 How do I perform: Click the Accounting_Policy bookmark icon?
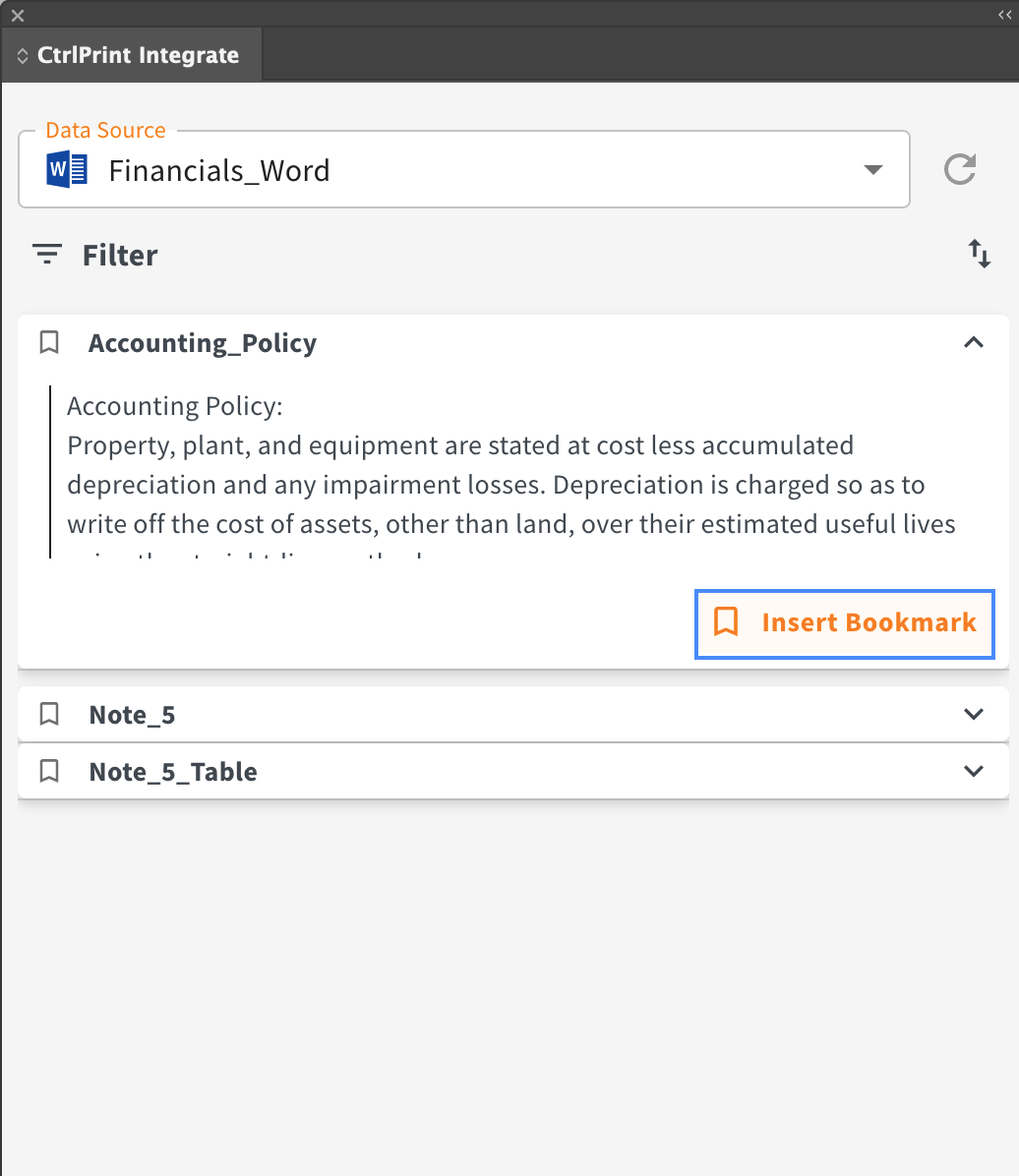coord(49,342)
